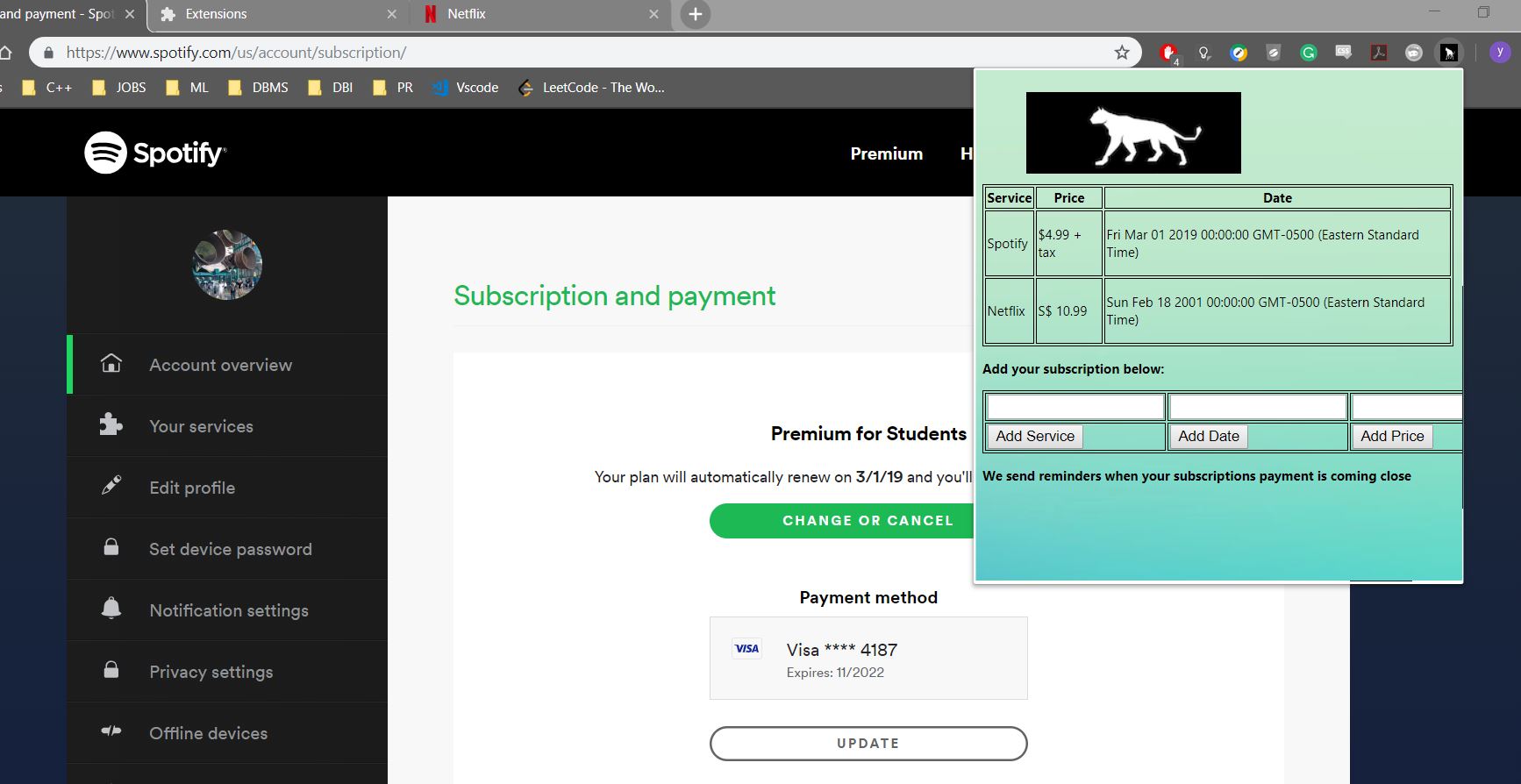Open the DBI bookmarks folder

coord(331,88)
